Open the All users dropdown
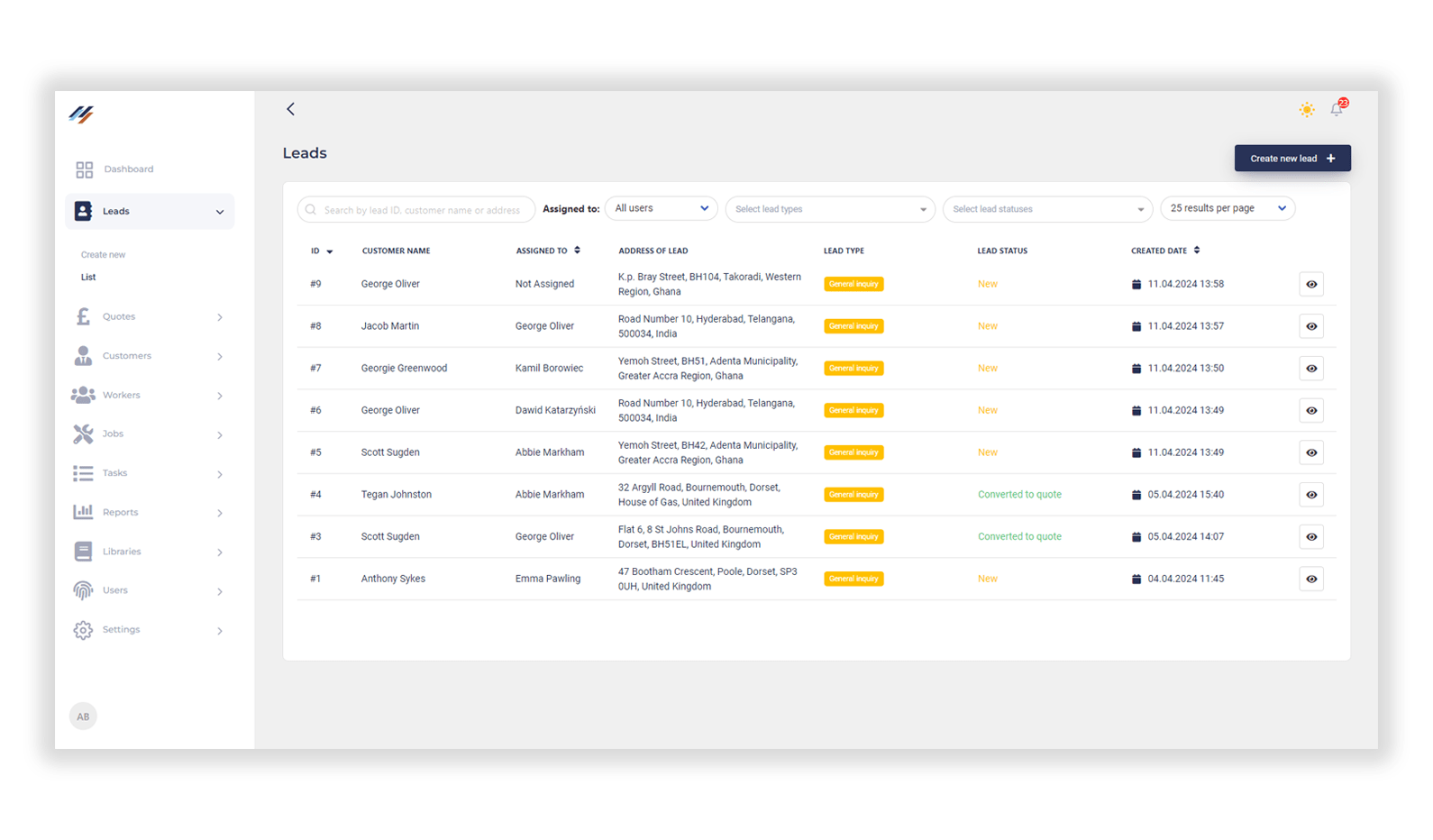This screenshot has width=1433, height=840. (661, 209)
